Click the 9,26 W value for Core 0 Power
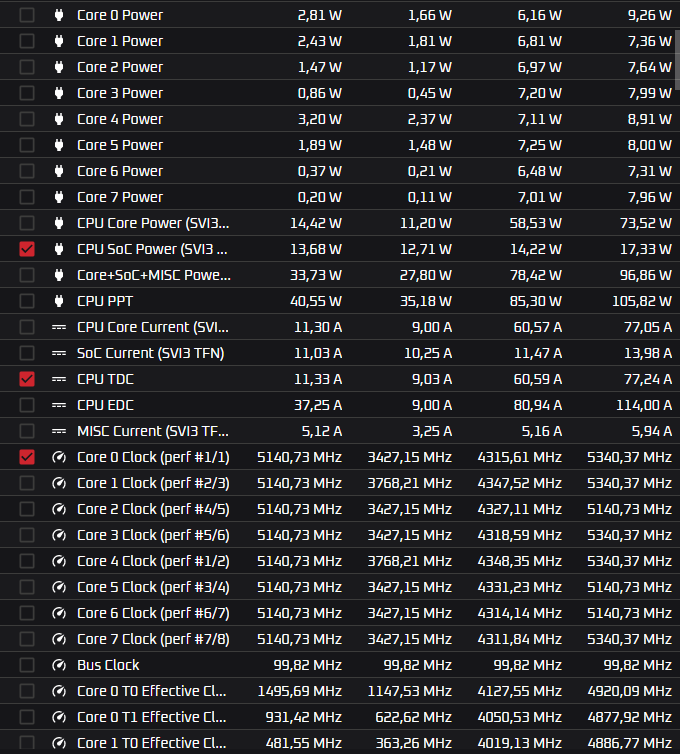This screenshot has width=680, height=754. tap(649, 15)
